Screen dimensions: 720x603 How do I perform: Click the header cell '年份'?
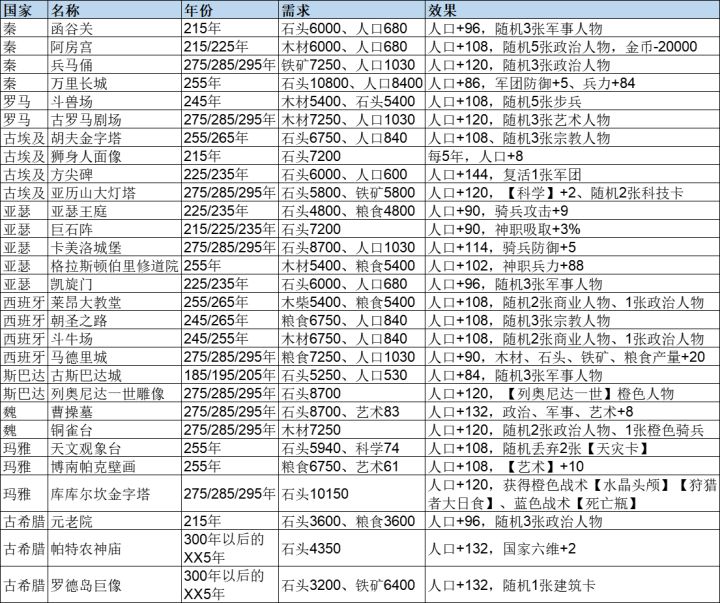pyautogui.click(x=230, y=10)
